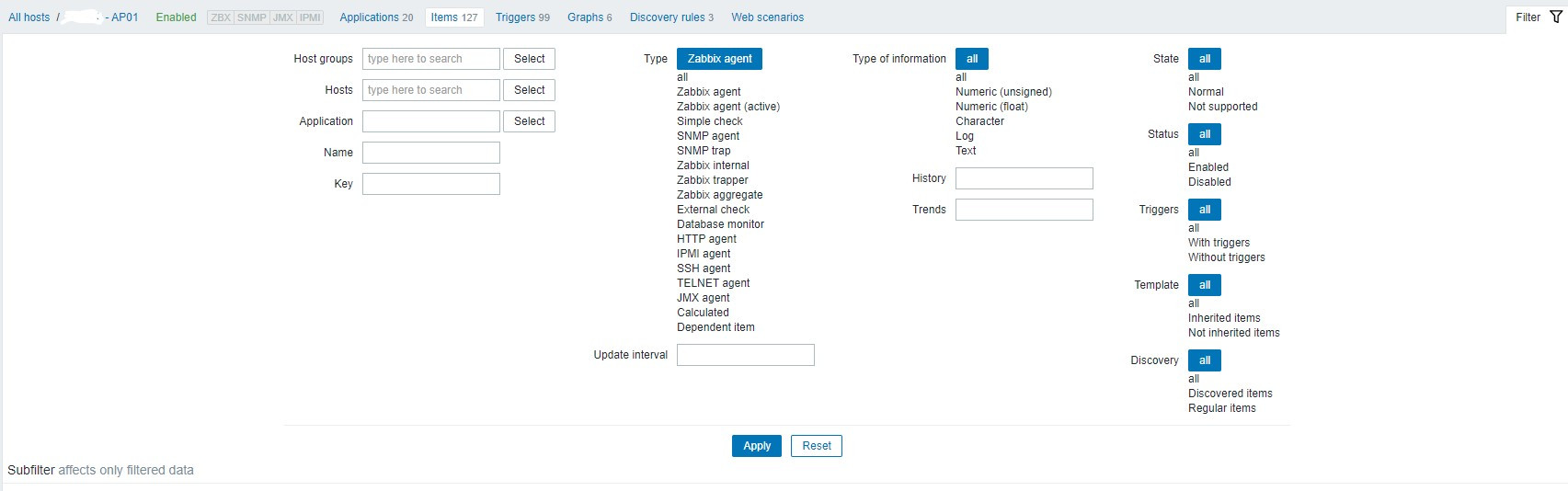The height and width of the screenshot is (491, 1568).
Task: Select 'Database monitor' type
Action: (721, 224)
